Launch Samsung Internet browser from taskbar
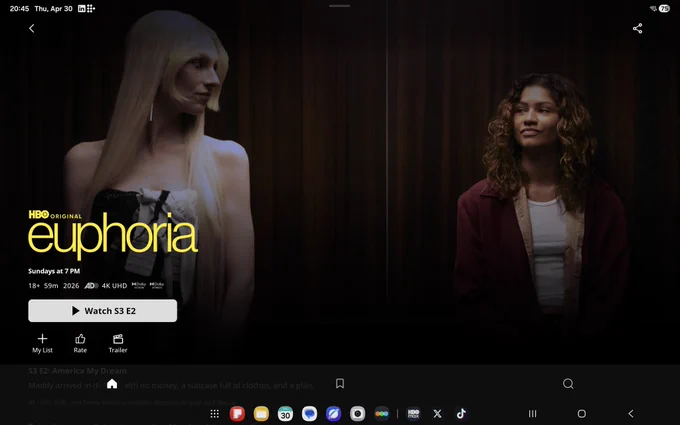 (333, 414)
